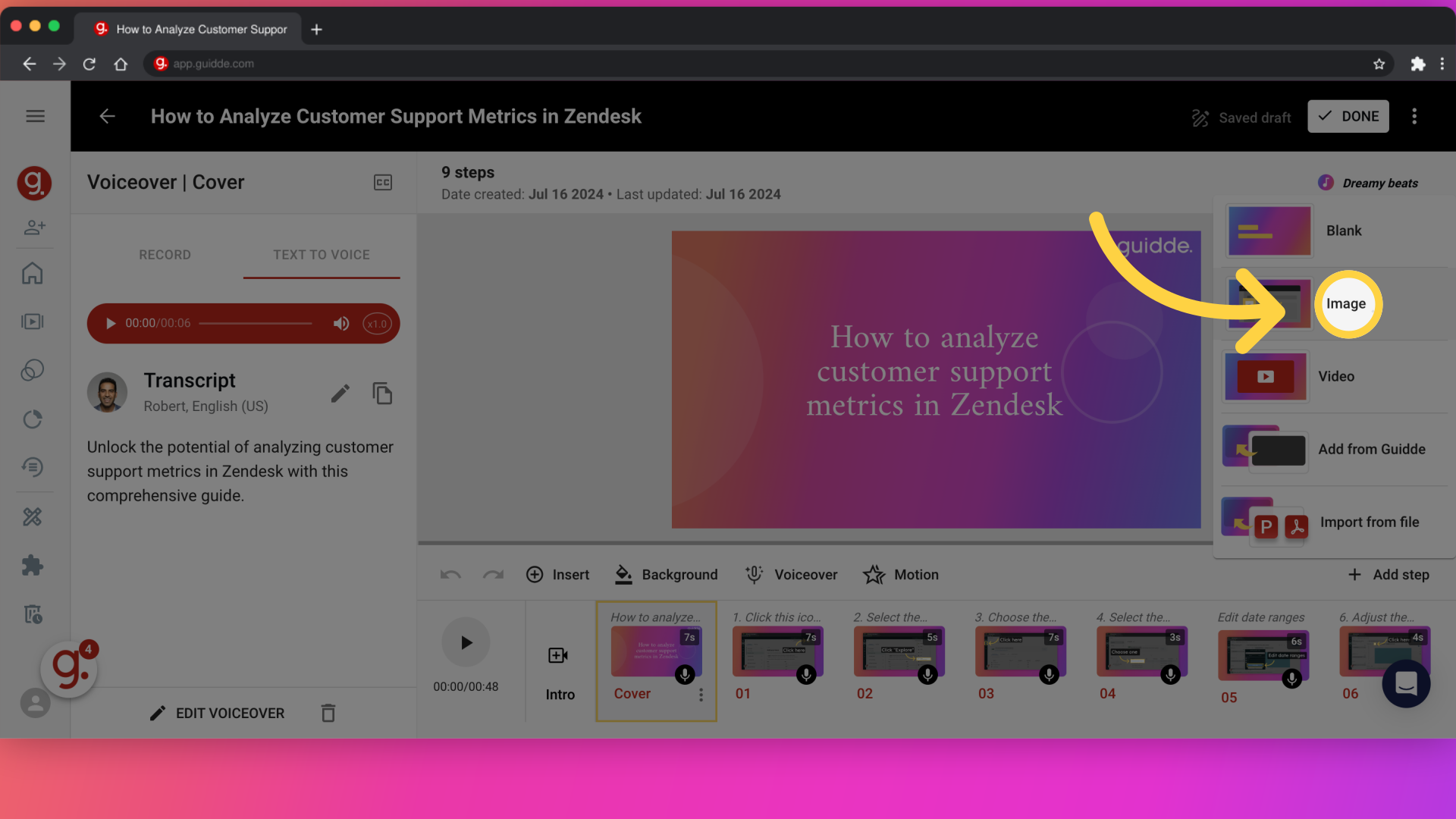Select the Blank step option

(x=1333, y=231)
